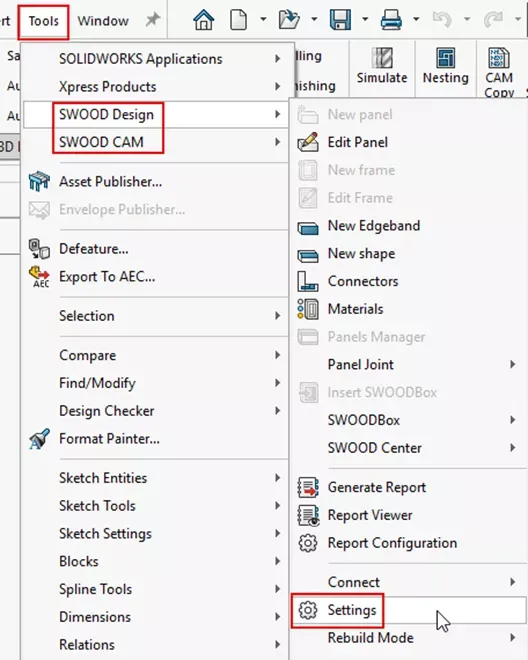Select Edit Panel pencil icon
Image resolution: width=528 pixels, height=660 pixels.
308,142
